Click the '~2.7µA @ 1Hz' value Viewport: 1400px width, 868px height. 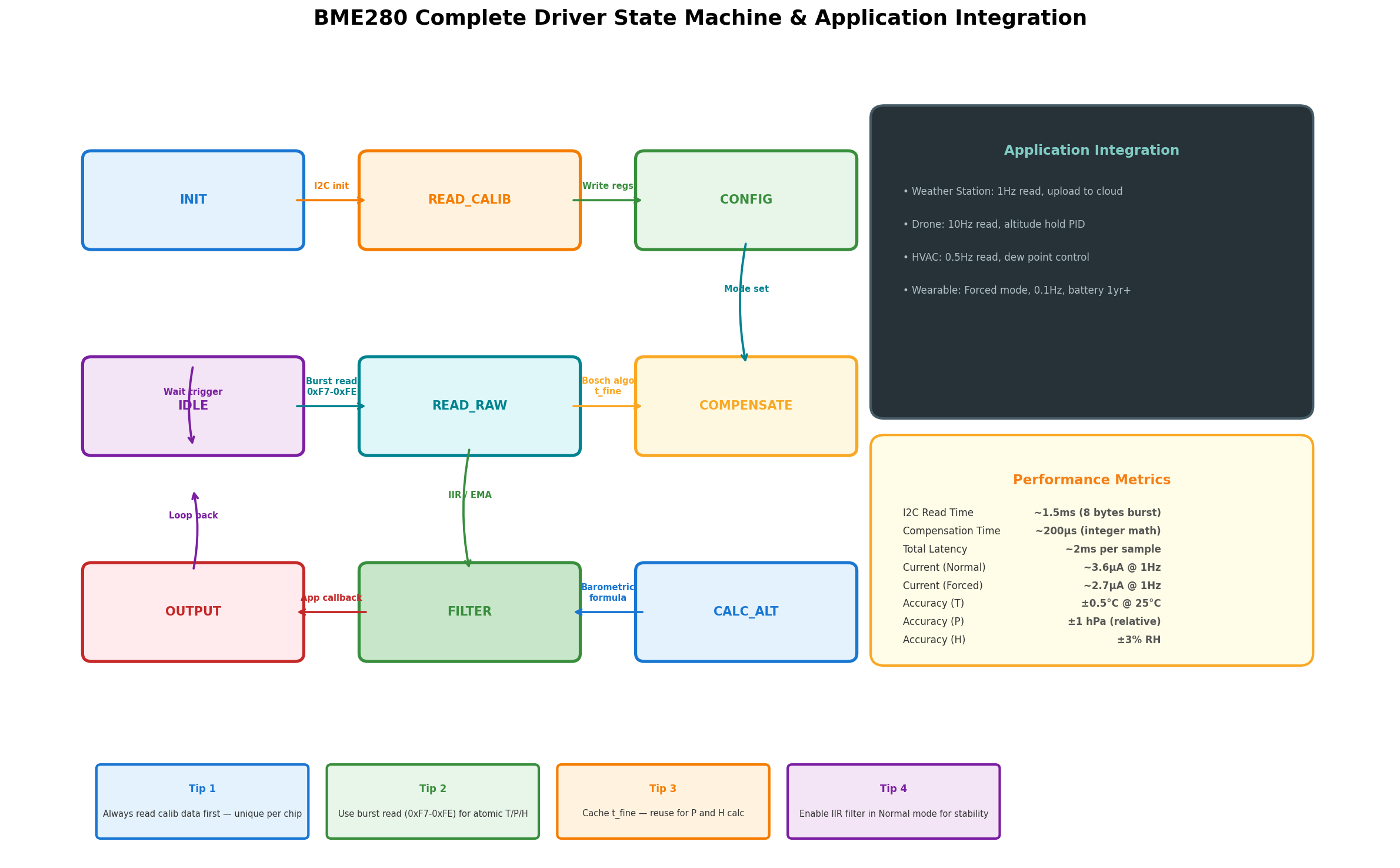pyautogui.click(x=1122, y=586)
